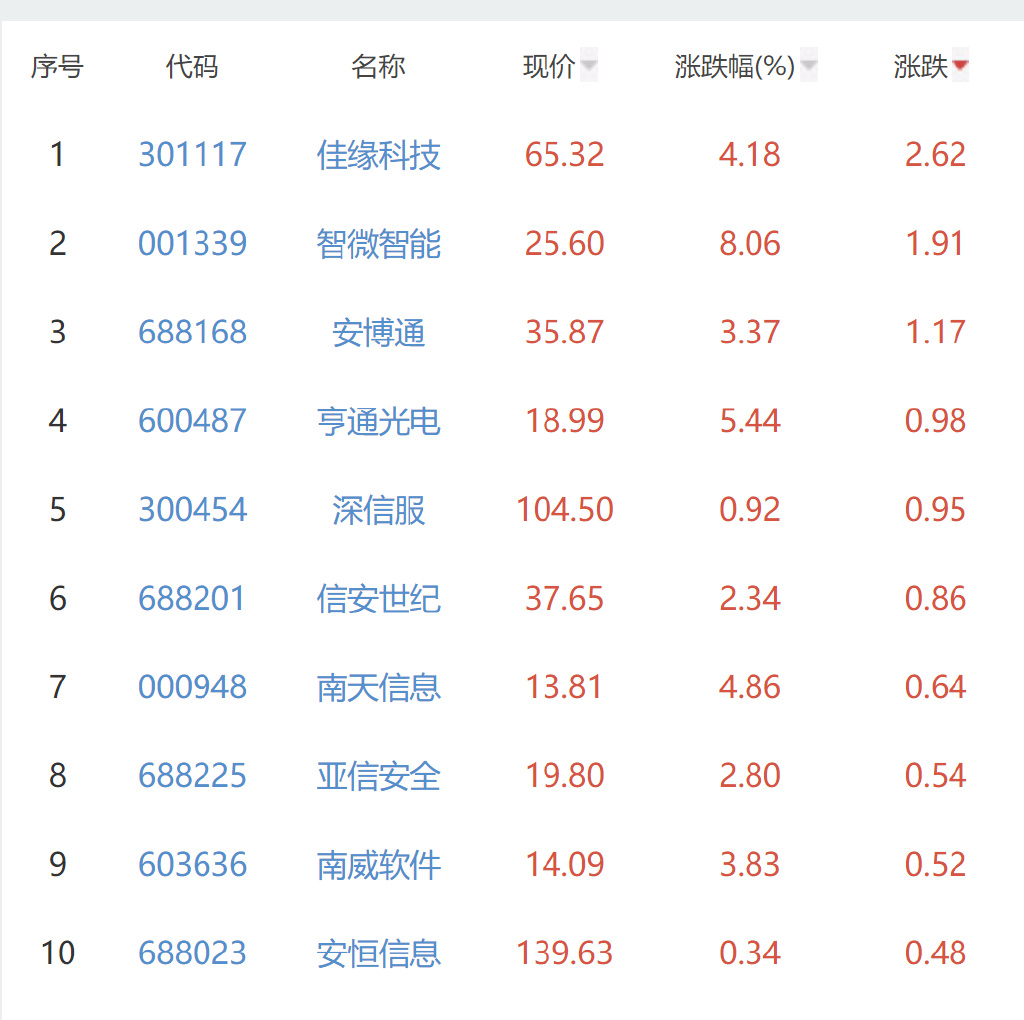The image size is (1024, 1020).
Task: Sort by the 涨跌幅(%) column header
Action: 734,66
